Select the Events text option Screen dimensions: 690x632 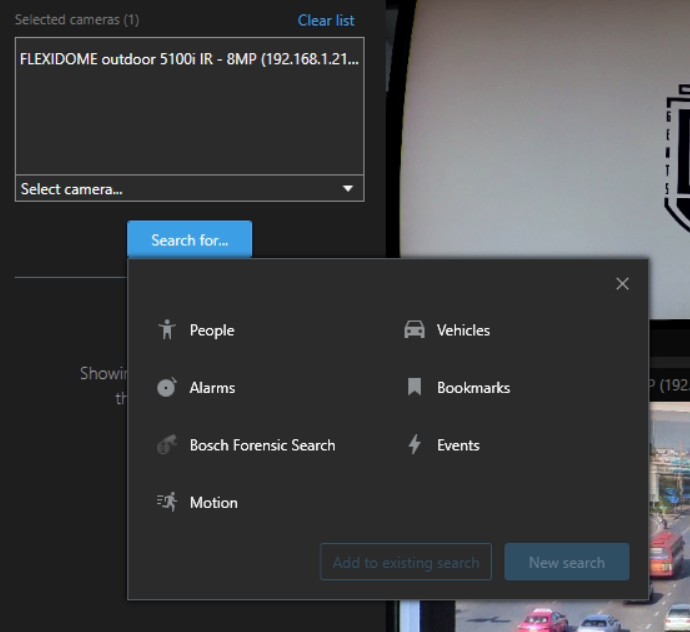(x=458, y=446)
